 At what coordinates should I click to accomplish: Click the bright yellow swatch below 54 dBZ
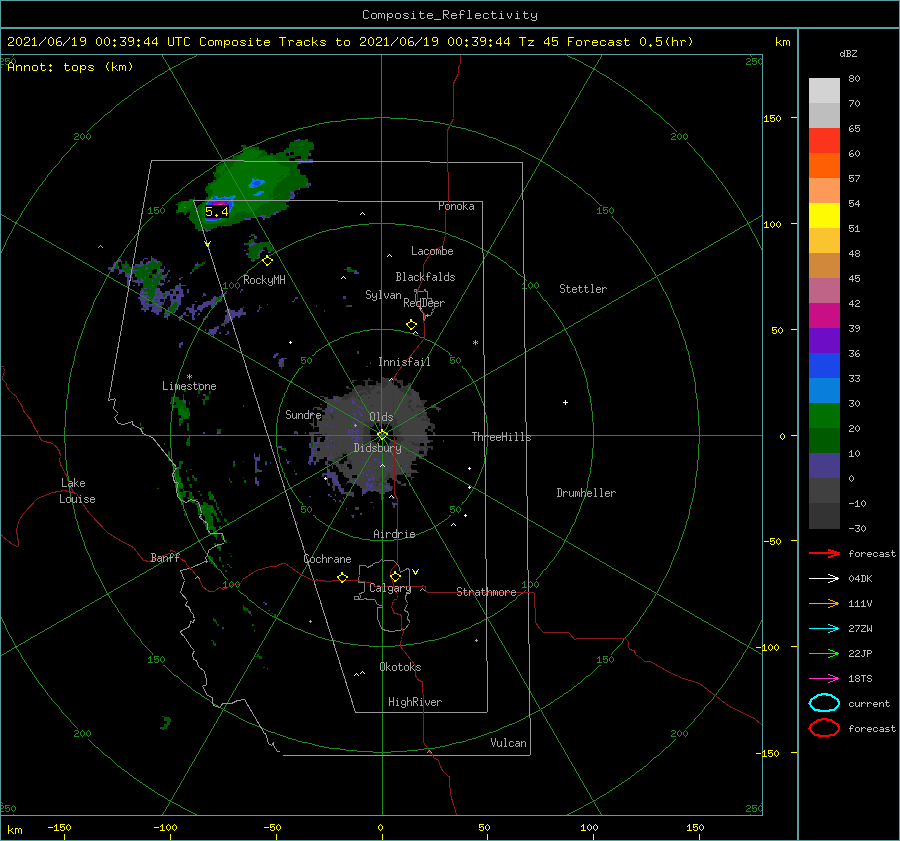824,215
